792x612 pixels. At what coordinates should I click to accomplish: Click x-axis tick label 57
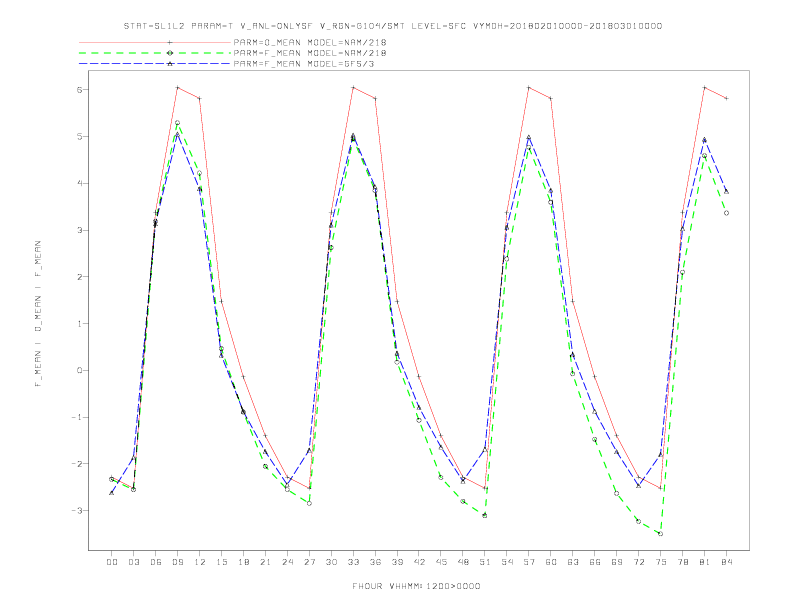(x=529, y=562)
